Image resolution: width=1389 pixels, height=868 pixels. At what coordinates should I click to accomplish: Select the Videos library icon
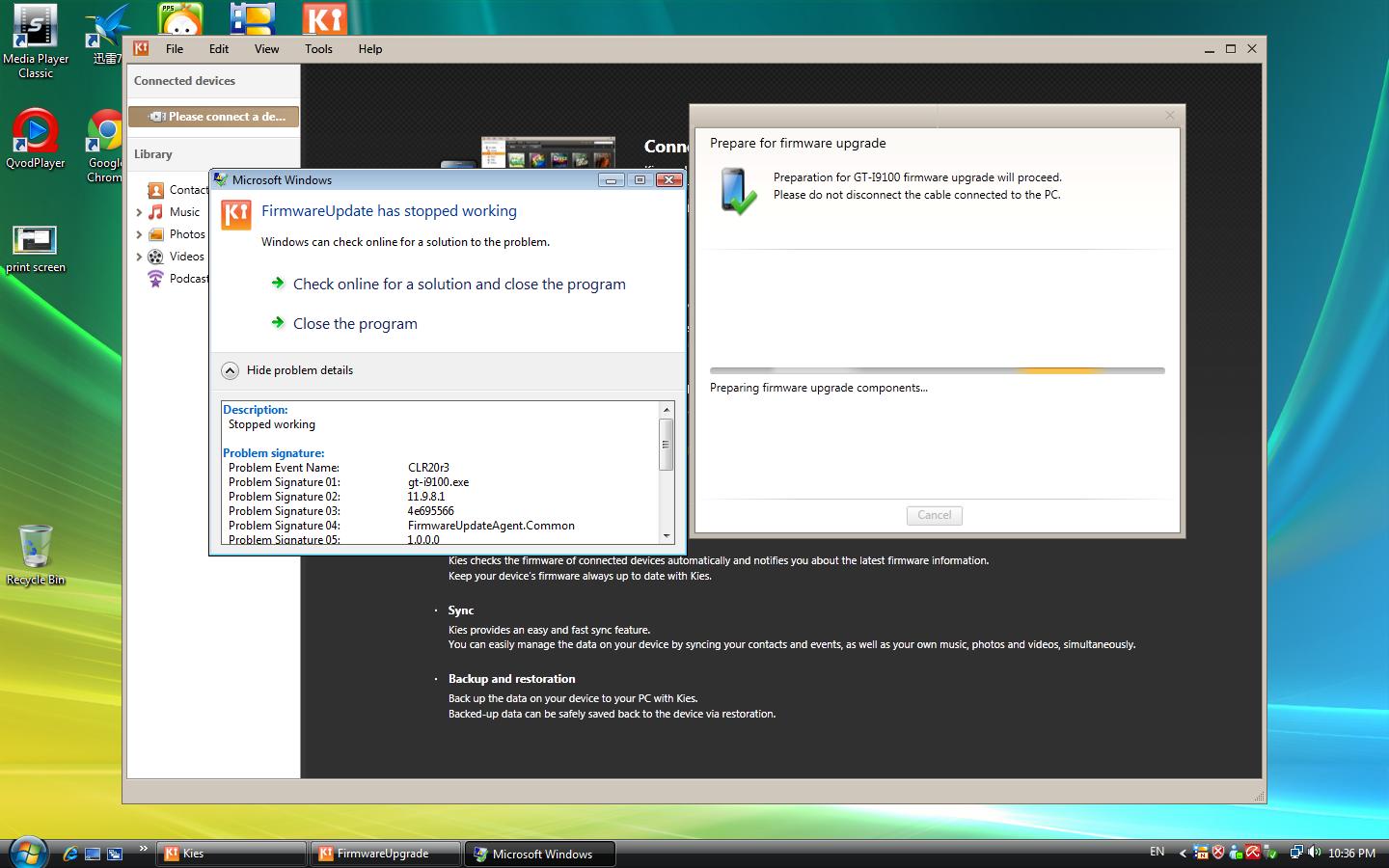point(155,257)
